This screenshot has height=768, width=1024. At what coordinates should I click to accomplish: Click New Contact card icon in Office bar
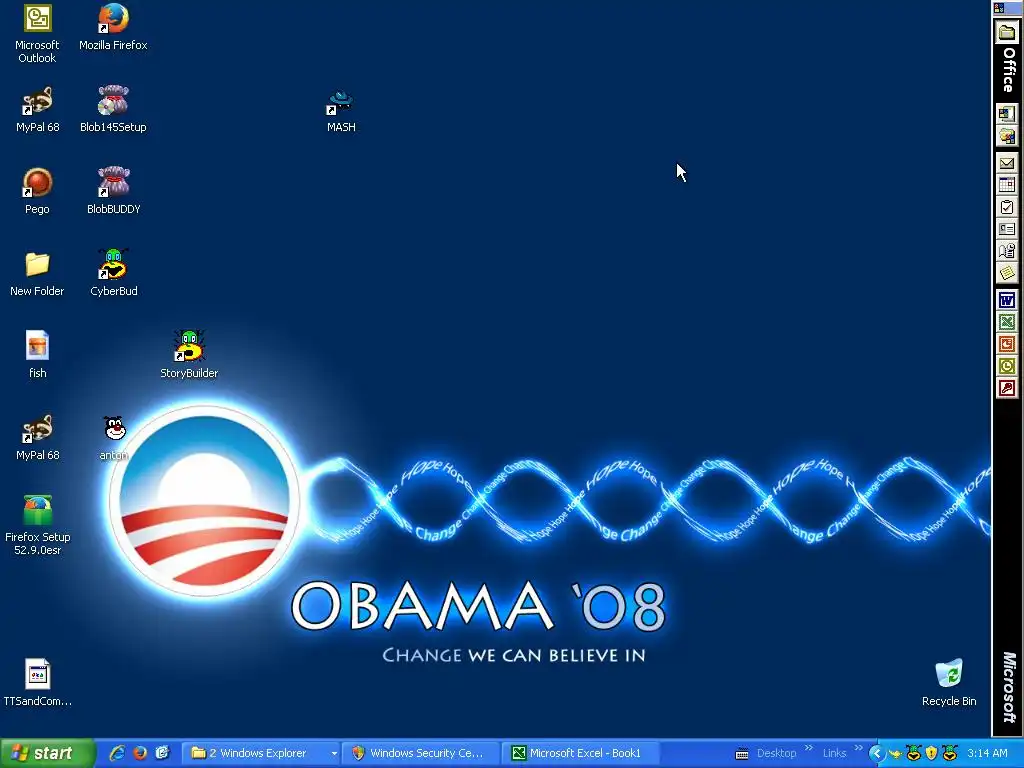click(x=1006, y=230)
